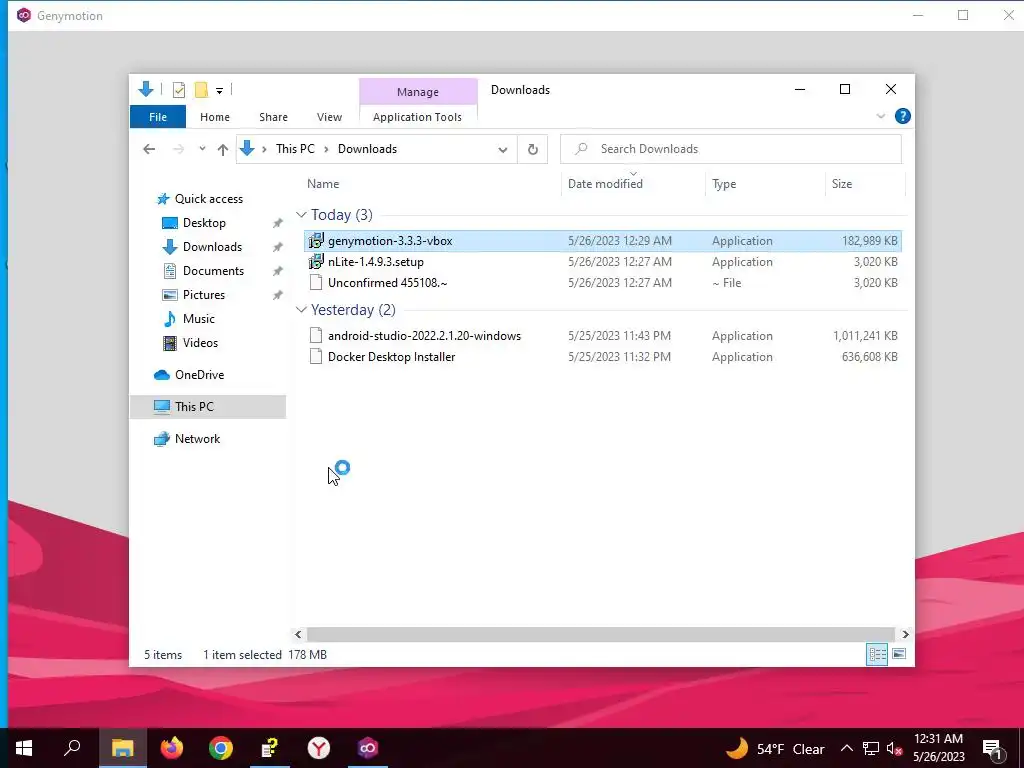Go back with the left arrow
Image resolution: width=1024 pixels, height=768 pixels.
click(149, 149)
